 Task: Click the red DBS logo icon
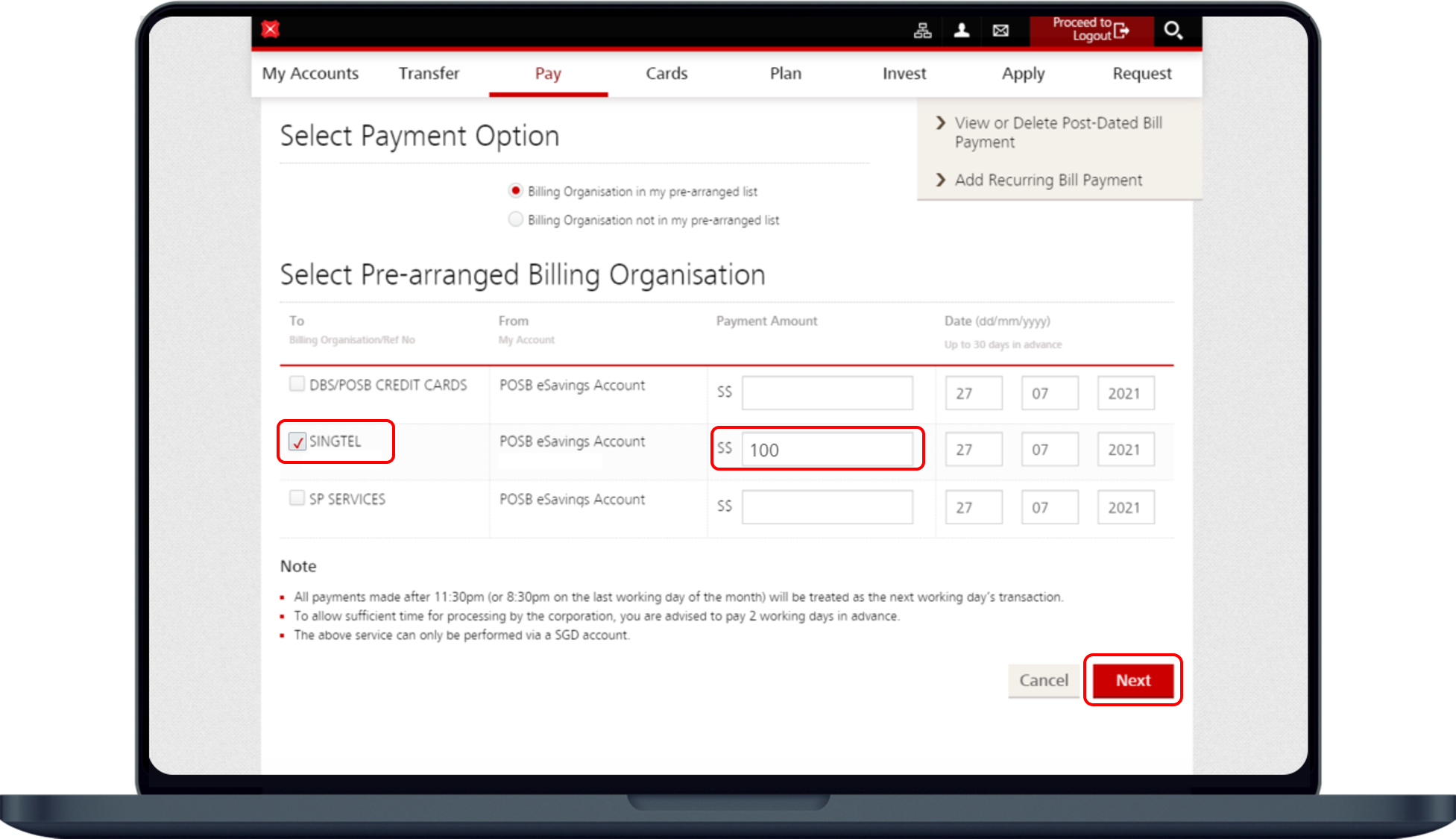point(271,29)
